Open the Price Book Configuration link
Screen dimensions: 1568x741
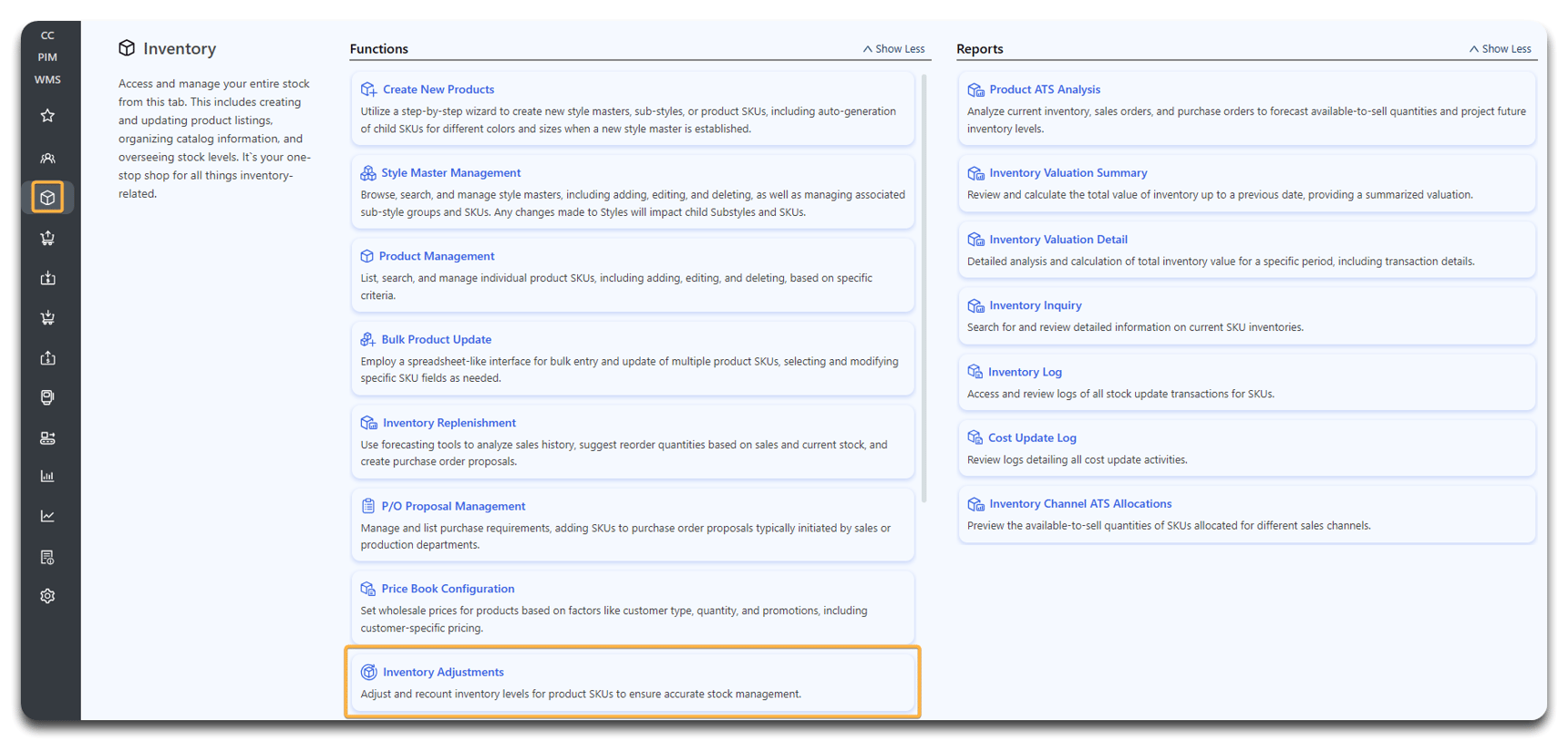click(448, 589)
